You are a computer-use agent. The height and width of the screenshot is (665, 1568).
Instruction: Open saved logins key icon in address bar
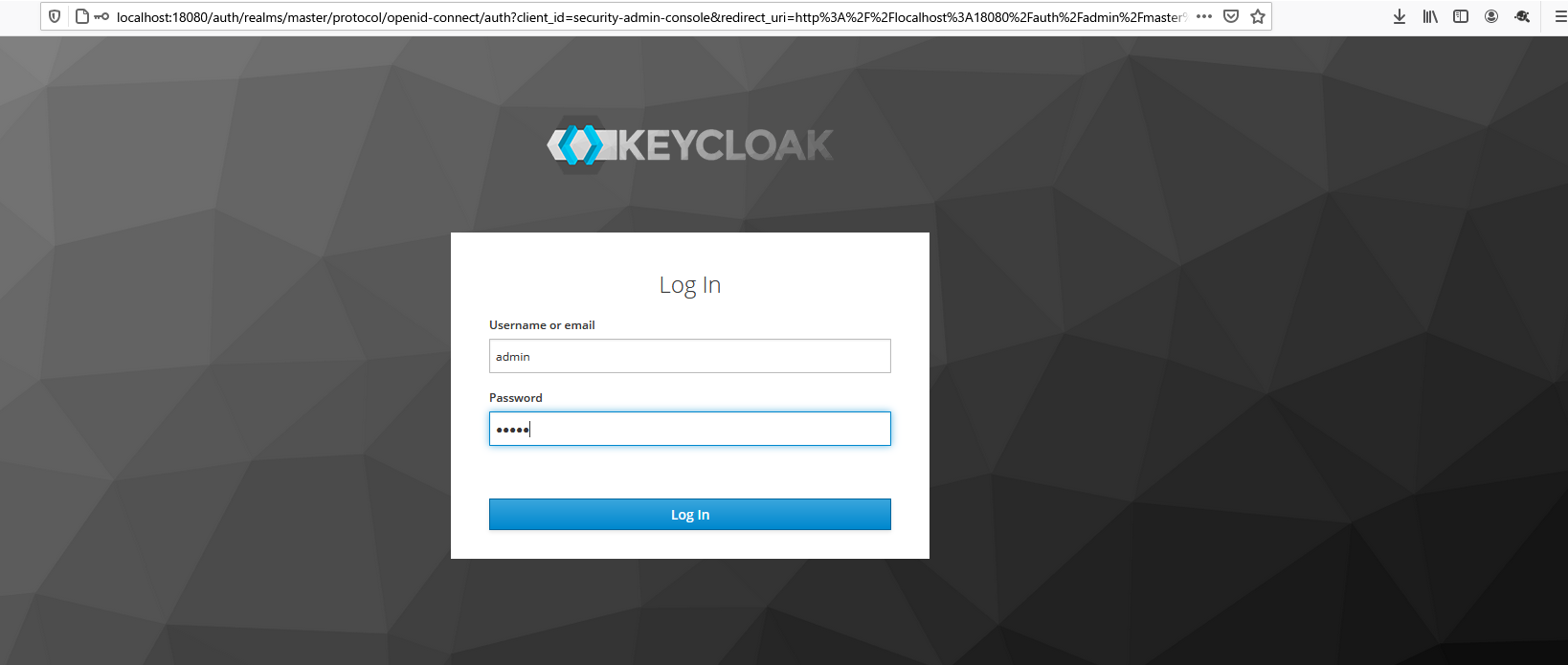pos(101,16)
